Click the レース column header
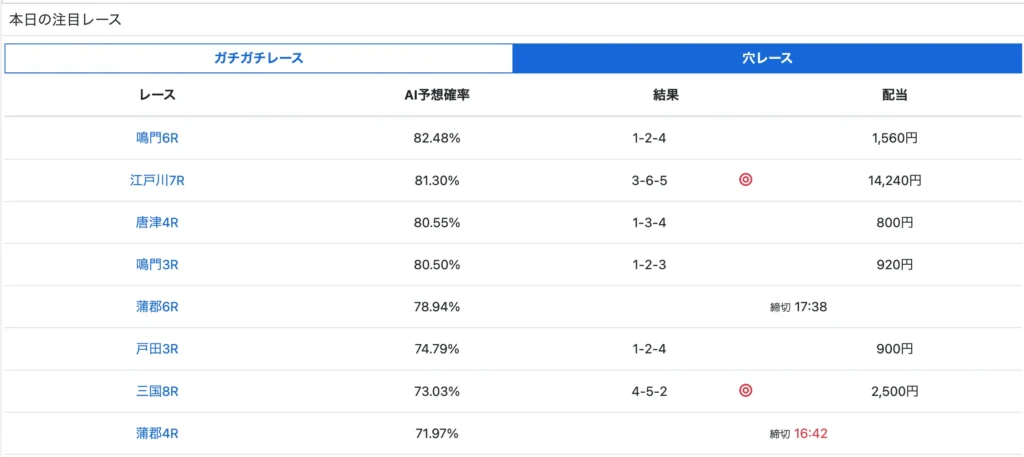Viewport: 1024px width, 457px height. (157, 96)
